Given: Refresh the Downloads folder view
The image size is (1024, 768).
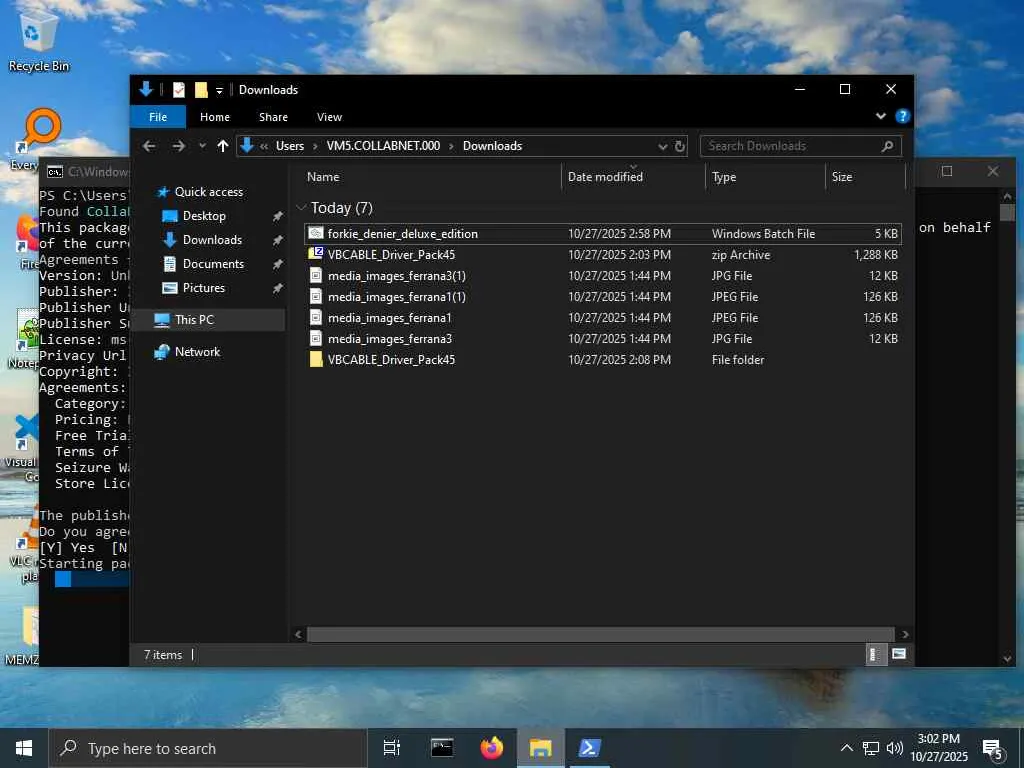Looking at the screenshot, I should click(680, 146).
